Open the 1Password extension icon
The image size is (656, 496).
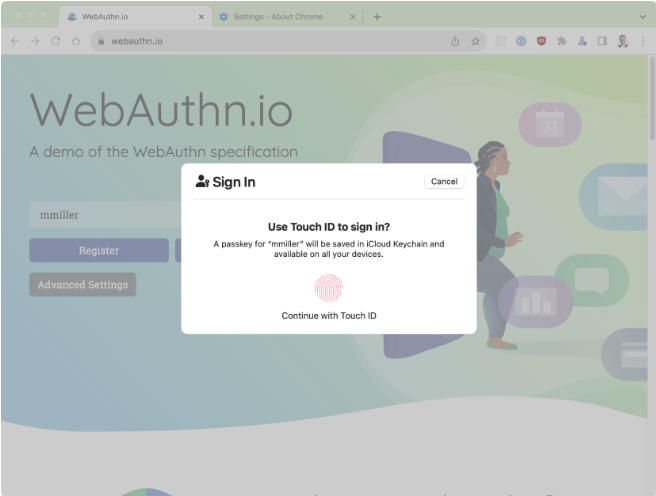pyautogui.click(x=521, y=41)
